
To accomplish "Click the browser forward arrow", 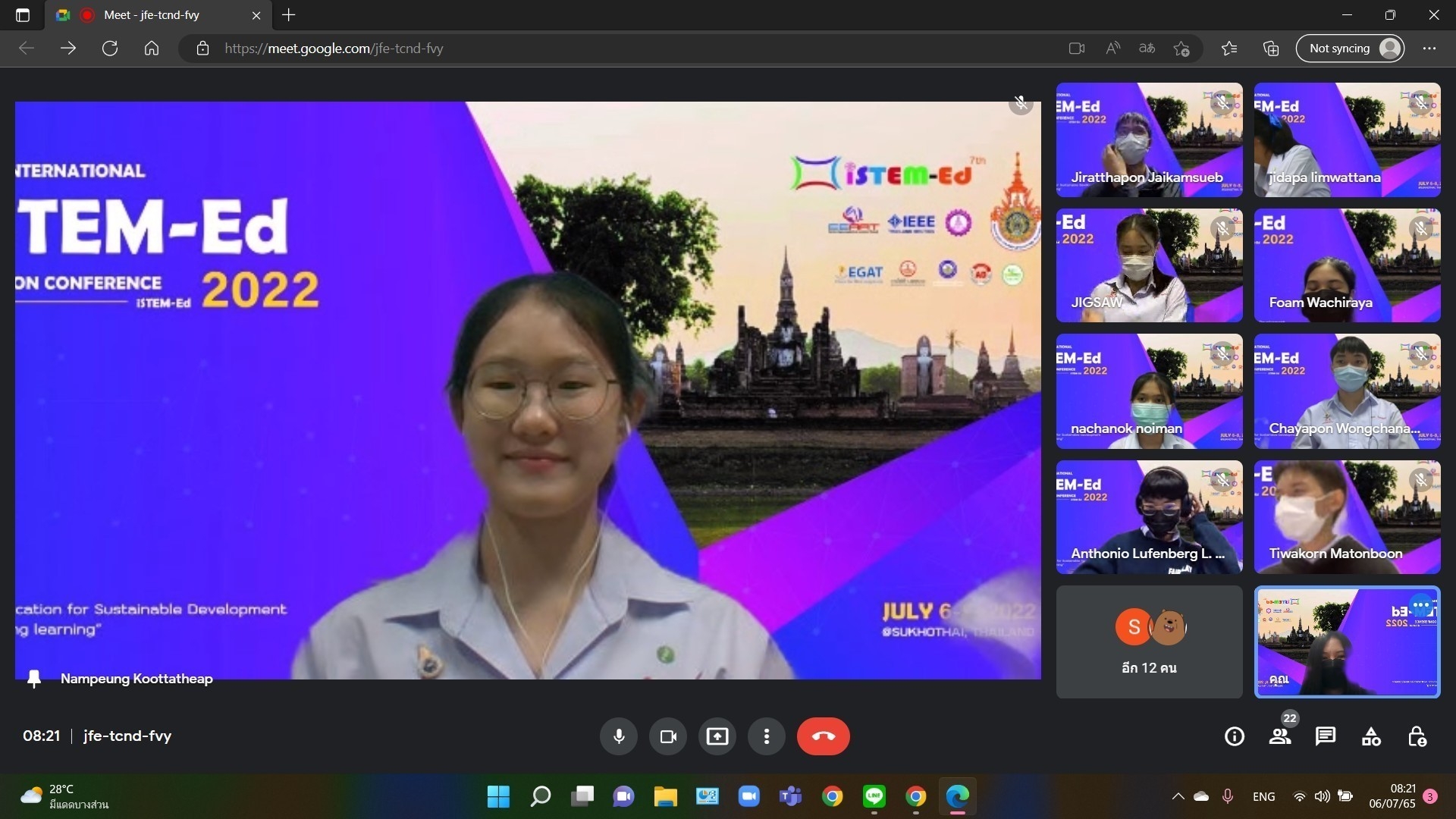I will pos(68,49).
